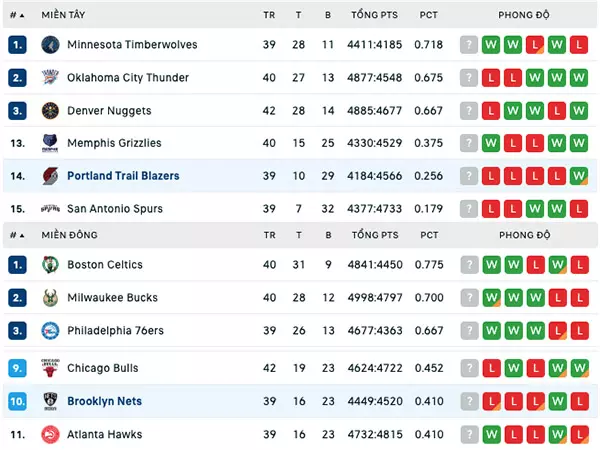Open the Brooklyn Nets team link

[x=104, y=401]
